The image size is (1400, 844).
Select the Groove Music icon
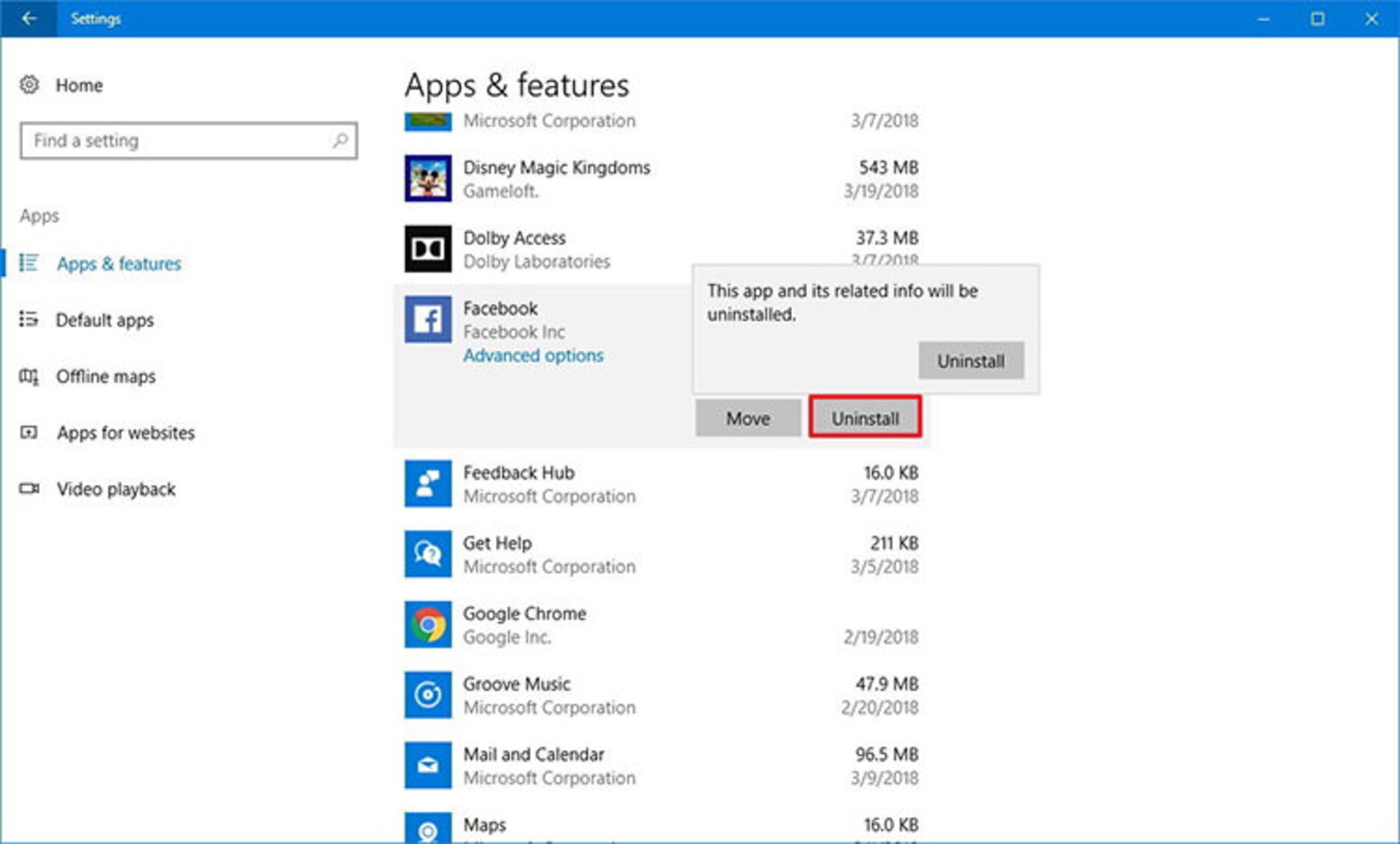pyautogui.click(x=428, y=695)
